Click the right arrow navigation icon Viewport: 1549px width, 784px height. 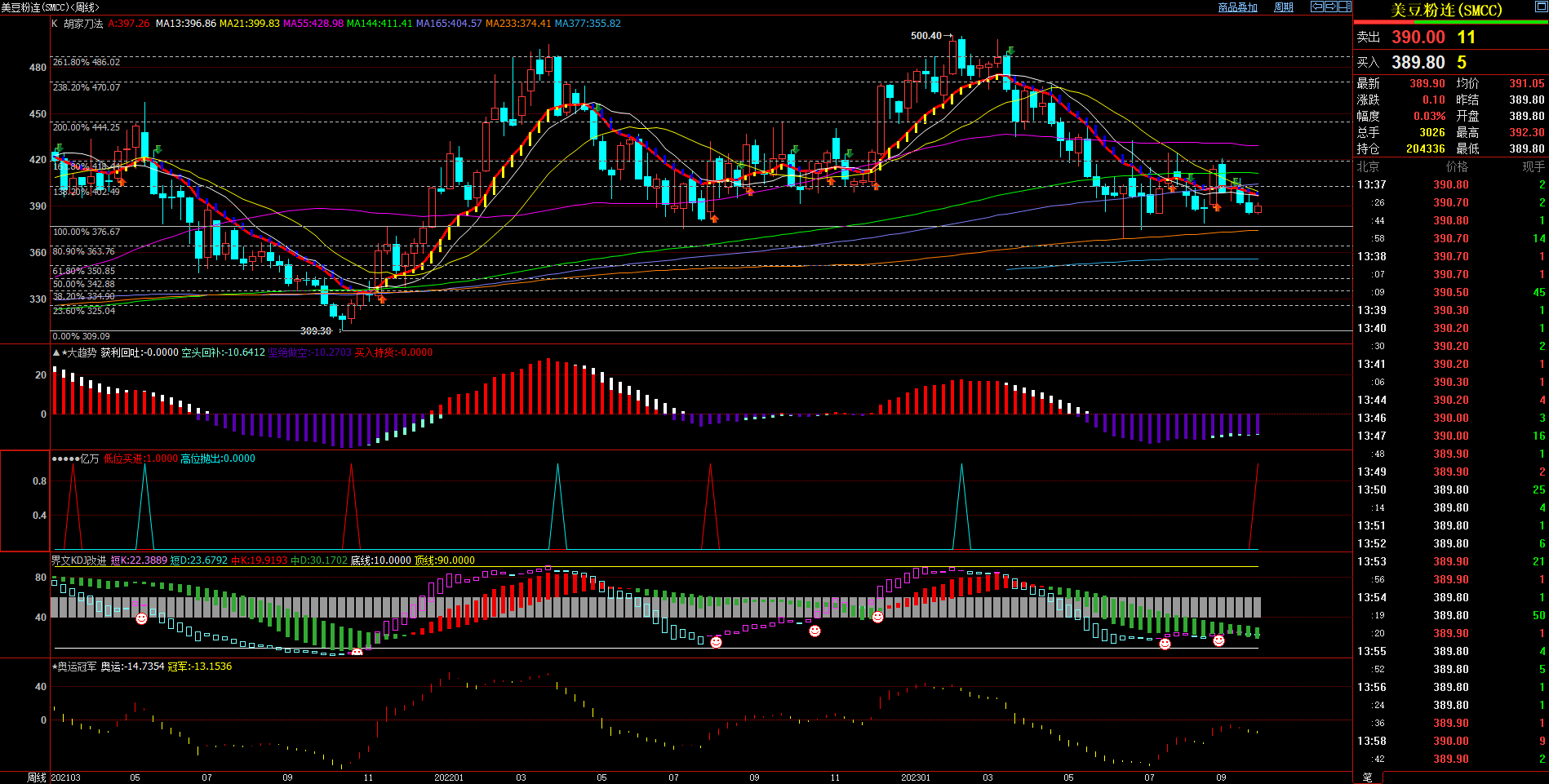point(1331,7)
